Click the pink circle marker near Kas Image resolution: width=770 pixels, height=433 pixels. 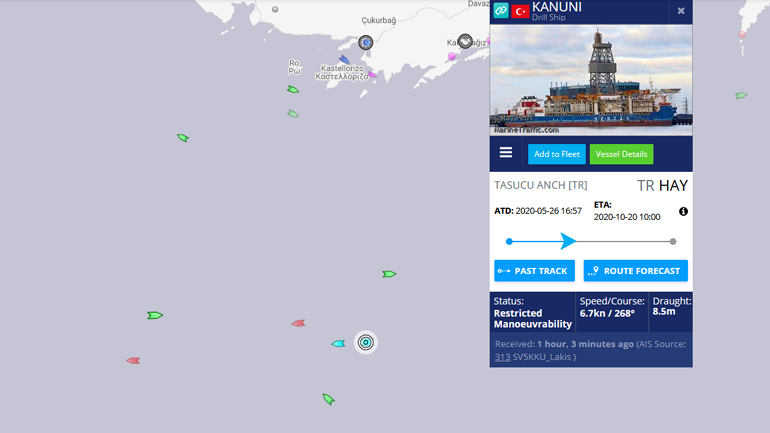click(x=451, y=56)
